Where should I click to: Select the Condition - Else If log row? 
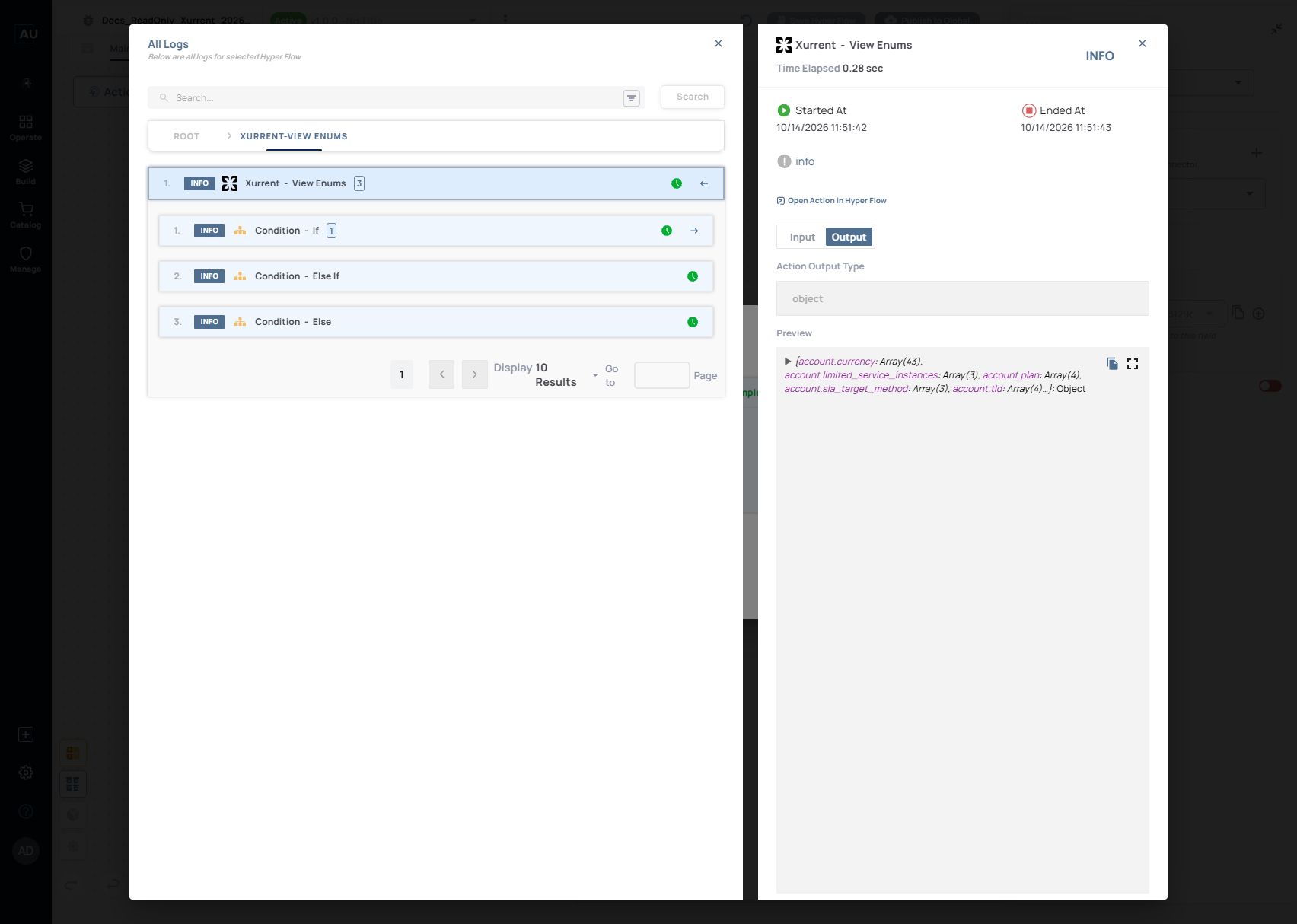pyautogui.click(x=436, y=276)
